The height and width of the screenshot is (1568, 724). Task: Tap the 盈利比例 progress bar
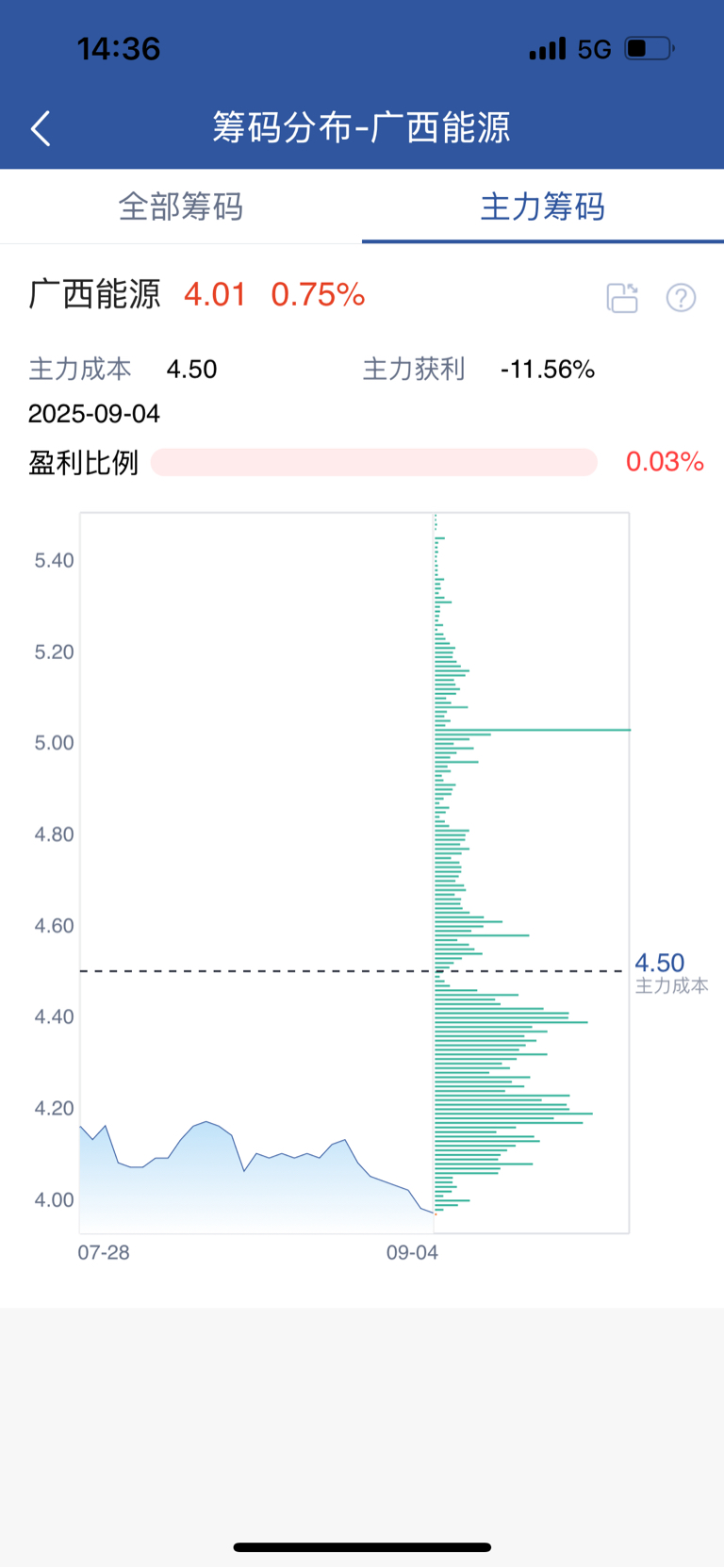pyautogui.click(x=374, y=462)
